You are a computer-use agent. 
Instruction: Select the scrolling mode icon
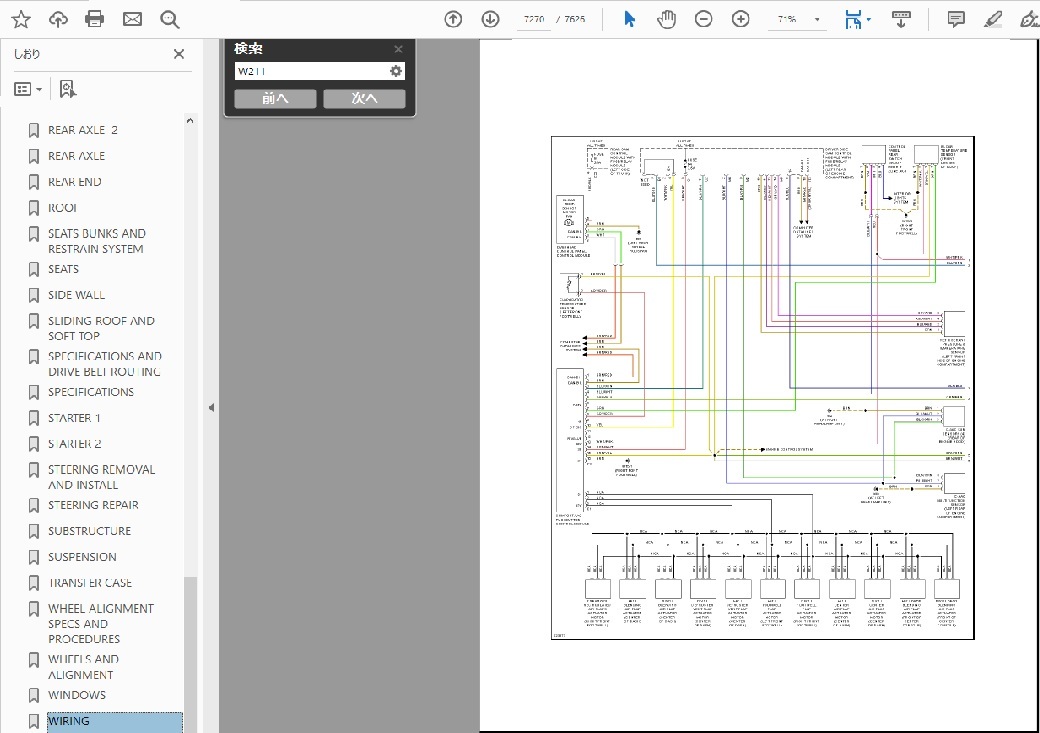pyautogui.click(x=901, y=19)
